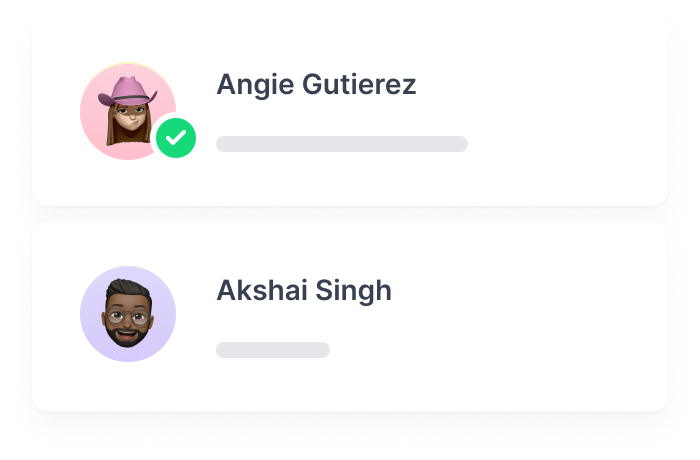This screenshot has width=700, height=460.
Task: Select the Akshai Singh name label
Action: pos(304,291)
